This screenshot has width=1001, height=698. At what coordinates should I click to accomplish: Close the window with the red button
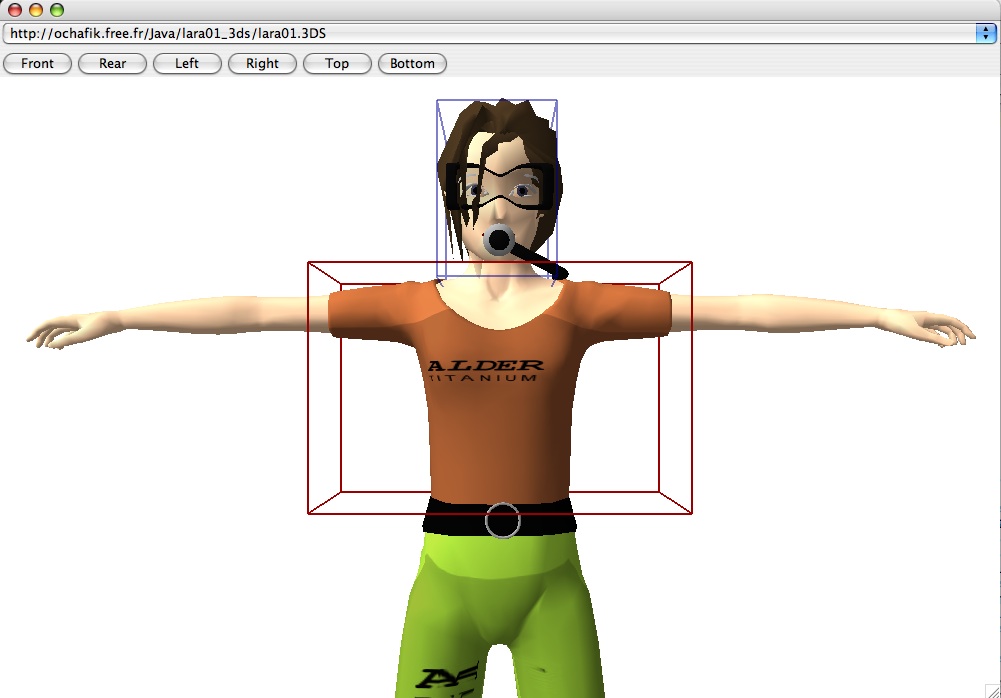tap(15, 10)
